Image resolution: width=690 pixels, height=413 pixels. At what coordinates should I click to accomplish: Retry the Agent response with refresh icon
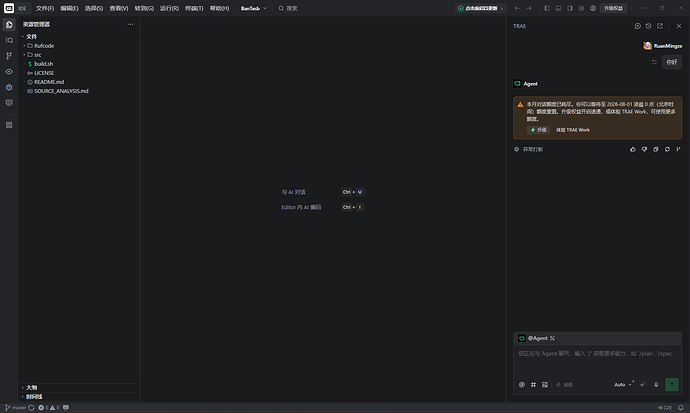(667, 150)
